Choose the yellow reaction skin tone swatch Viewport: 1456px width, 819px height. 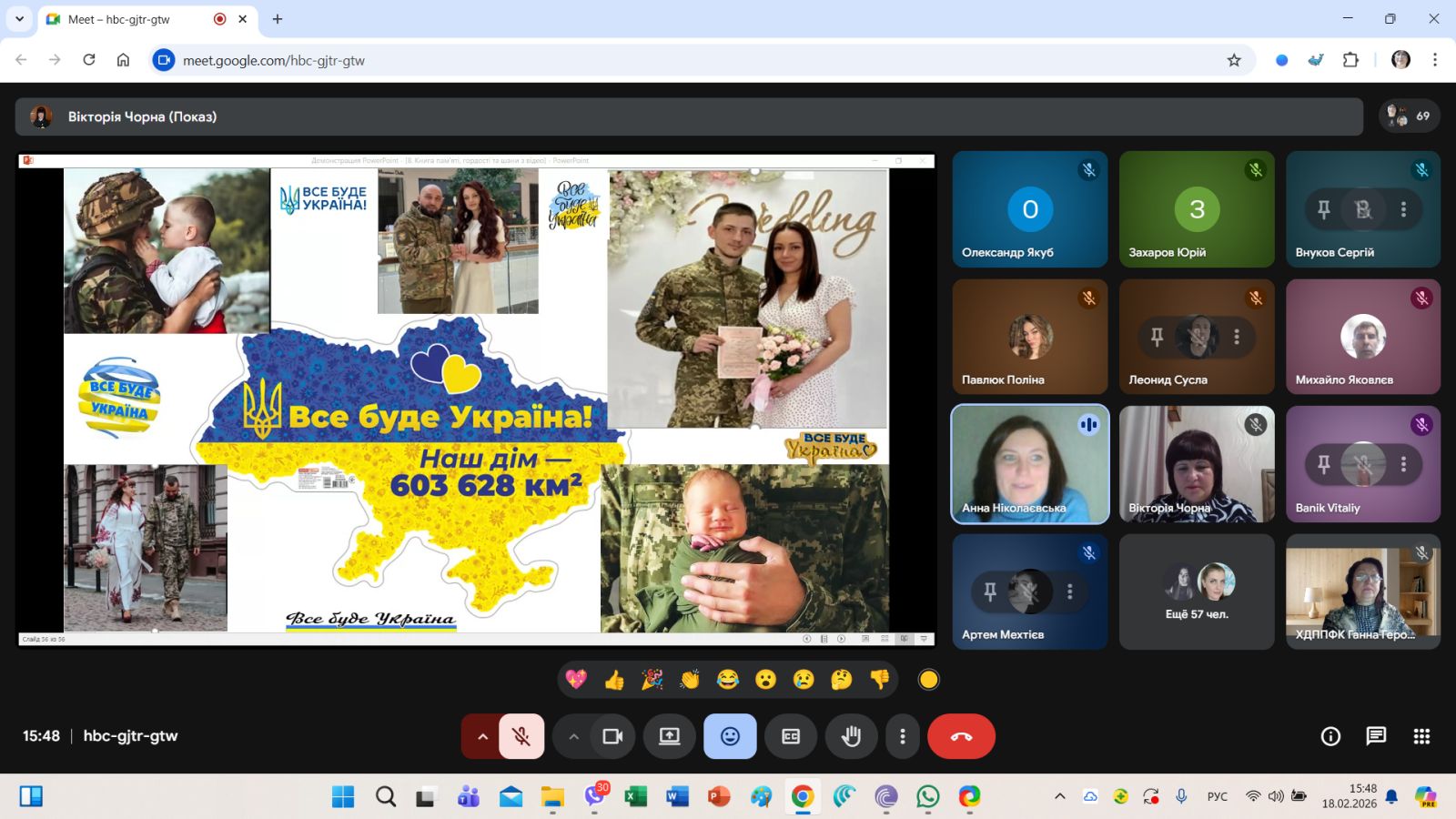click(x=928, y=680)
